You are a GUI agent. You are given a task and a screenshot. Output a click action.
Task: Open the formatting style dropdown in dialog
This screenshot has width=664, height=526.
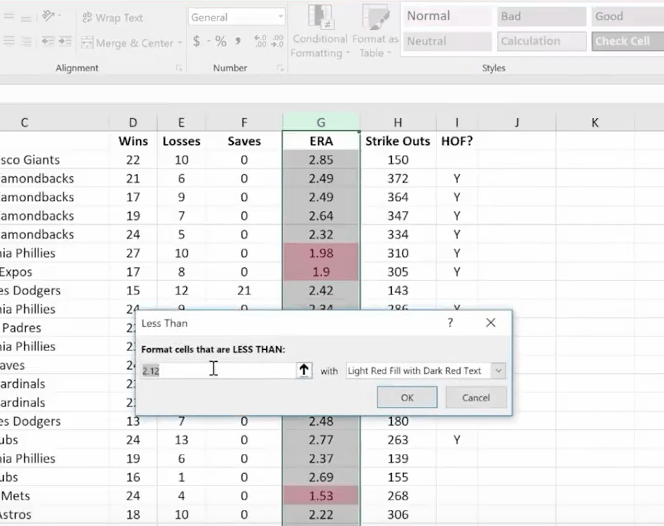click(x=498, y=370)
